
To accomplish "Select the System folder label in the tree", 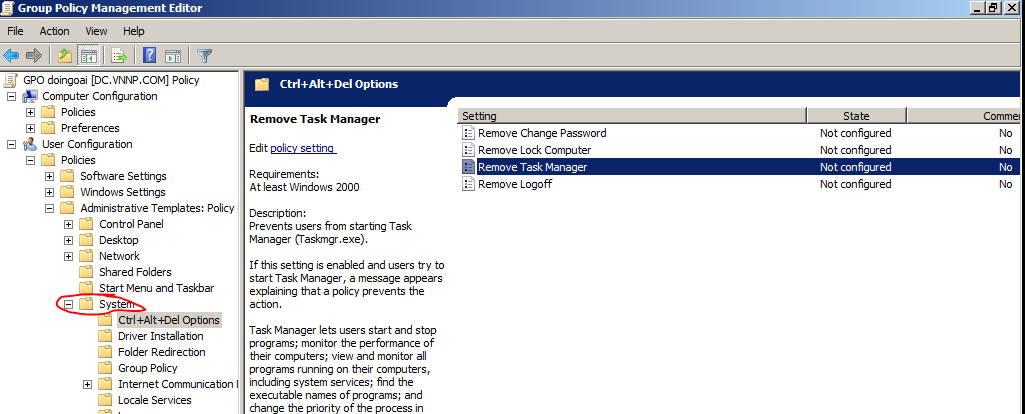I will click(116, 304).
